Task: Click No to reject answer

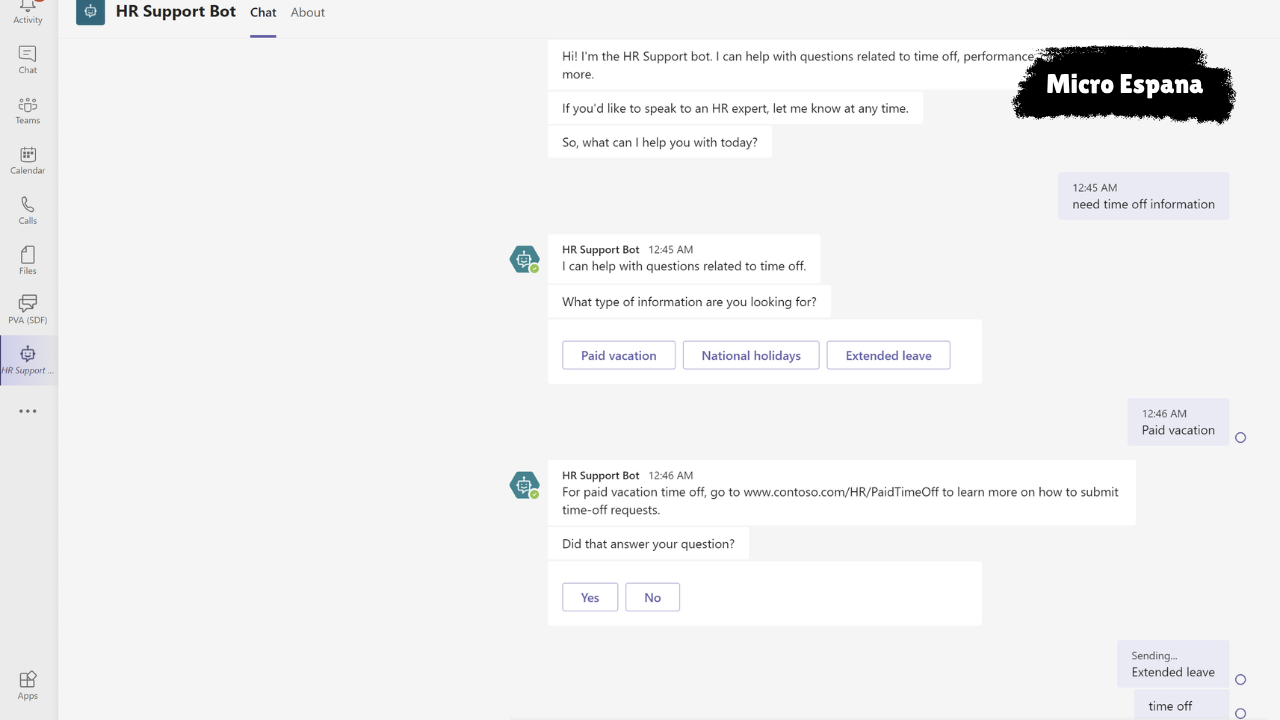Action: coord(652,597)
